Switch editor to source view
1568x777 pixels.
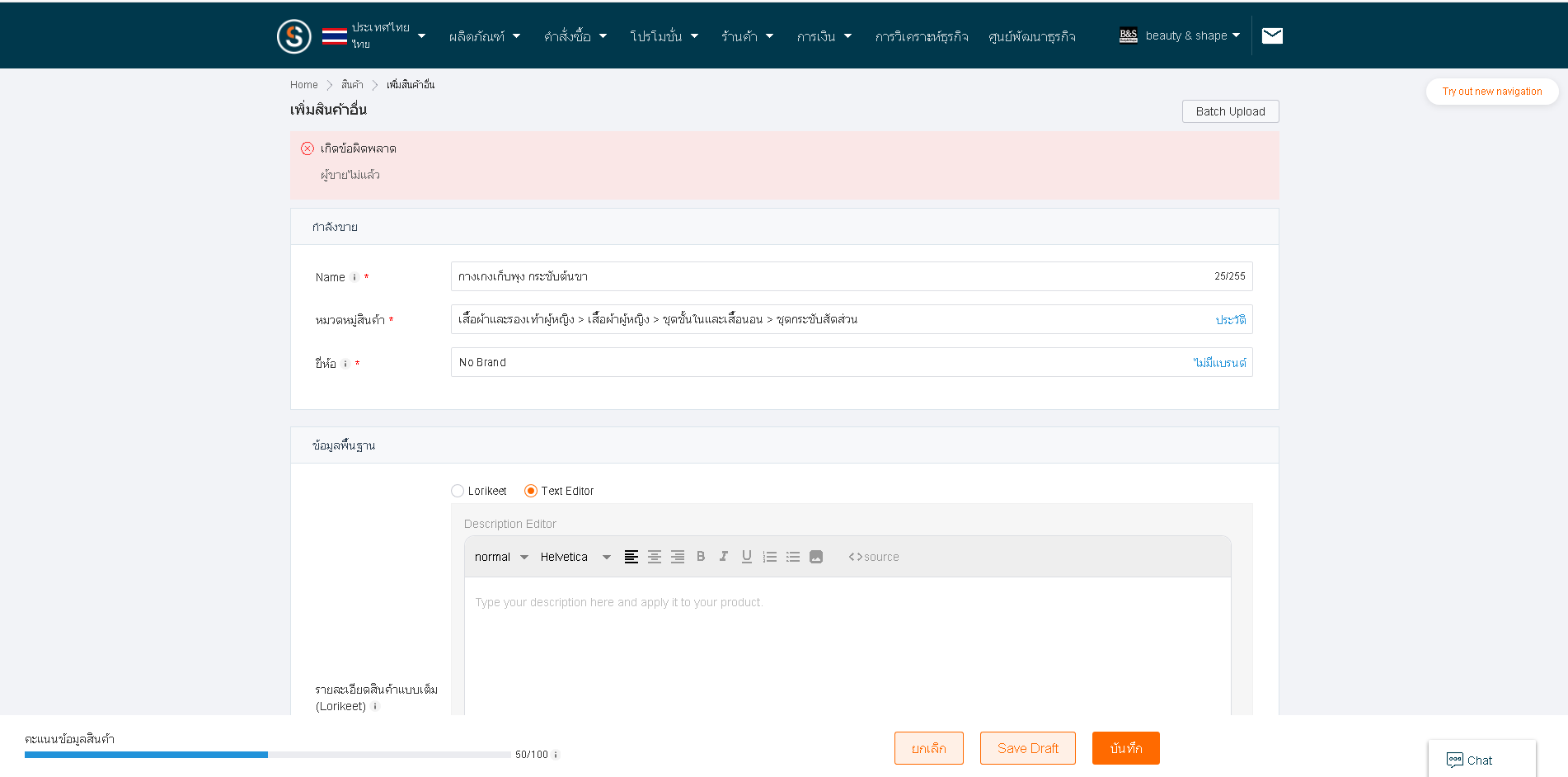874,557
